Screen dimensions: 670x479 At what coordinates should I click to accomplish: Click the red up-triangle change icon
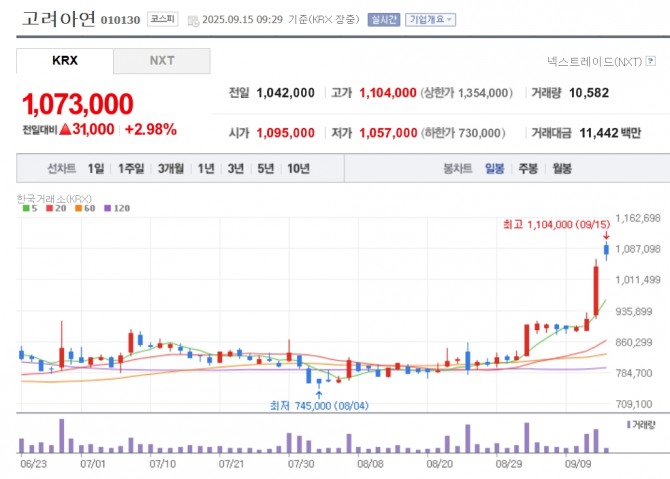point(65,129)
